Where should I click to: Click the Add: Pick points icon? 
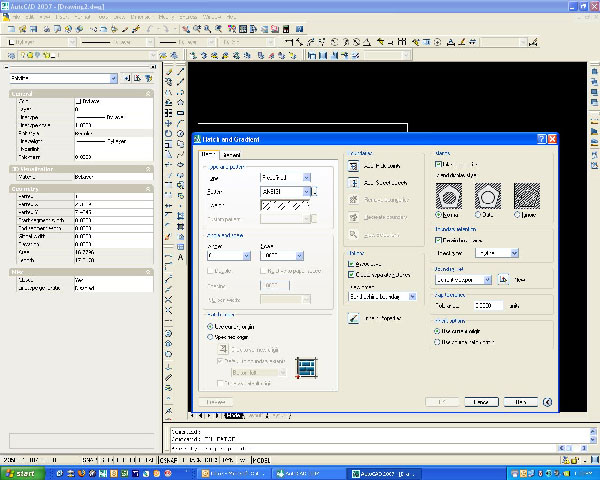pos(353,167)
